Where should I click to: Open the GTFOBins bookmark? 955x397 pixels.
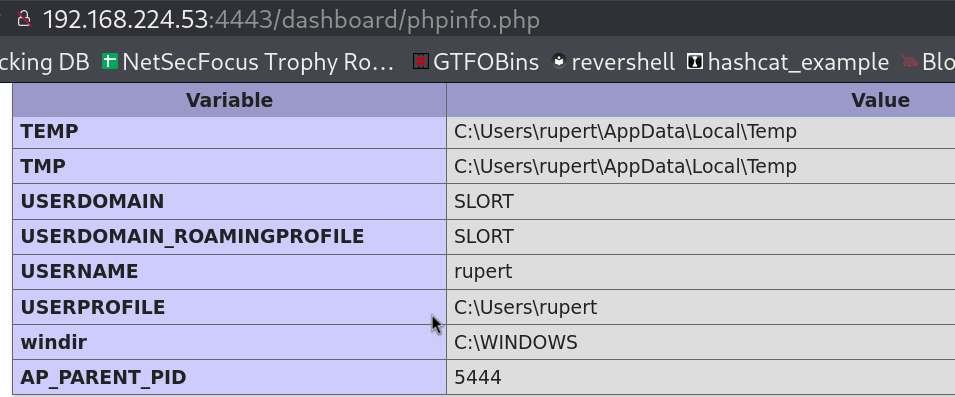pyautogui.click(x=476, y=62)
